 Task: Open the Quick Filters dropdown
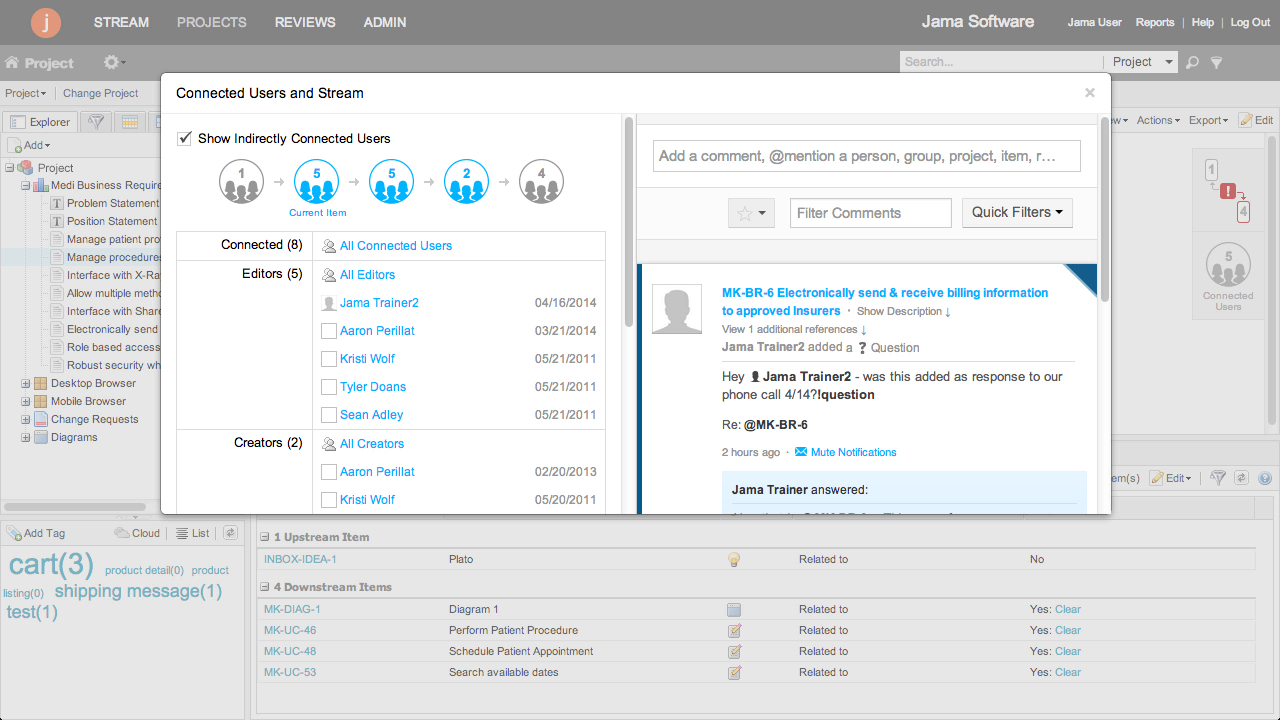(1016, 212)
